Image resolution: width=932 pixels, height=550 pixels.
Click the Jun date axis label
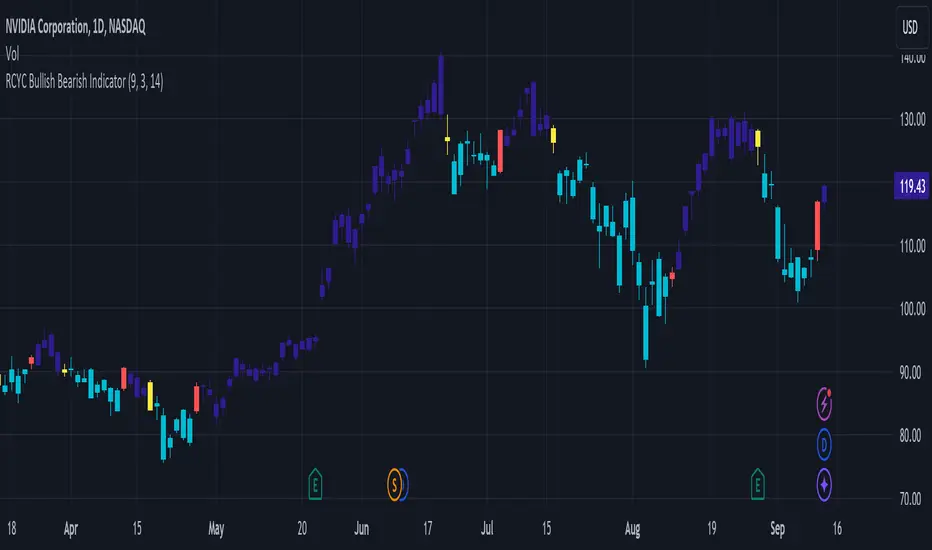[x=361, y=529]
